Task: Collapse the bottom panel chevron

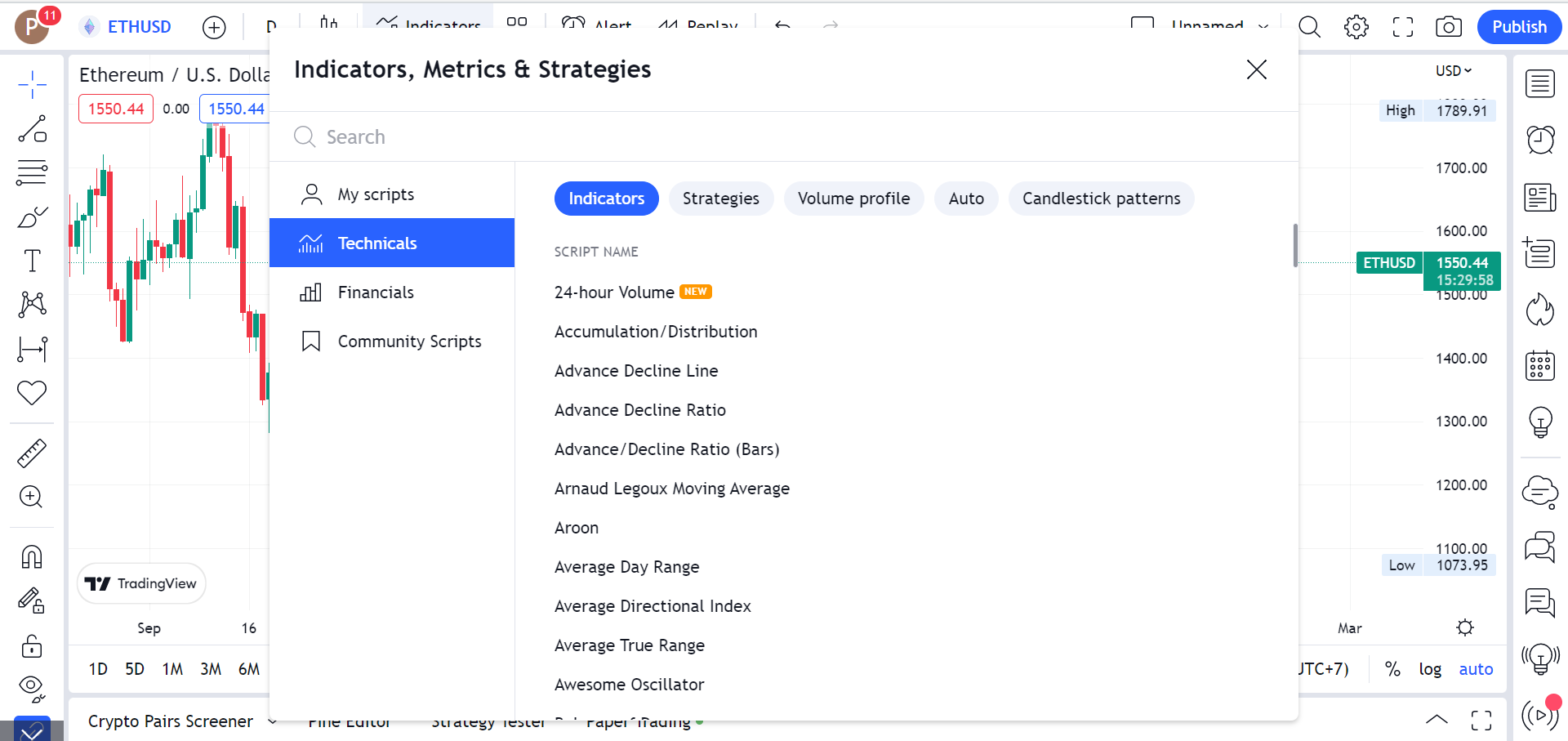Action: [x=1436, y=719]
